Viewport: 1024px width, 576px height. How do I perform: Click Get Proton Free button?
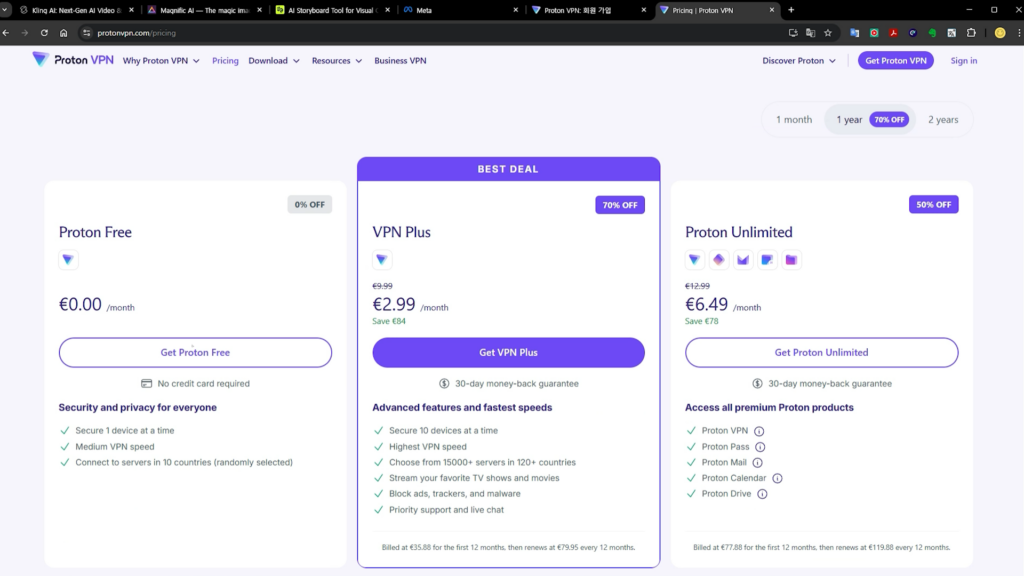point(195,353)
